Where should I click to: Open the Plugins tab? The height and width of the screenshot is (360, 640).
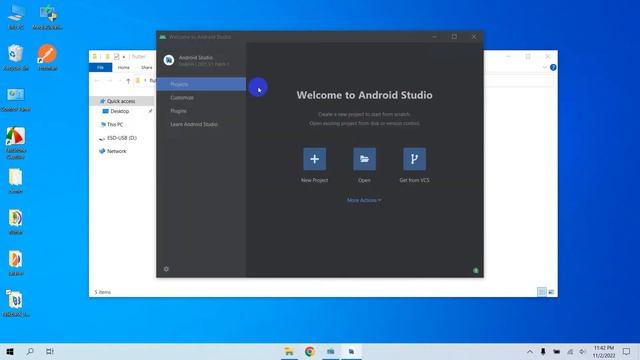pos(178,111)
